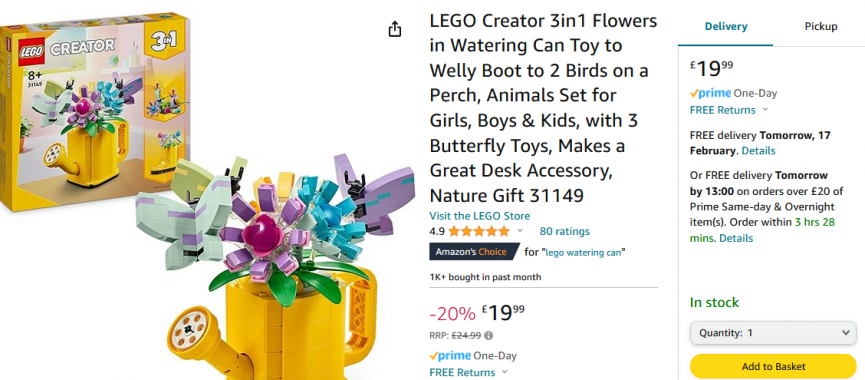Expand FREE Returns below price
This screenshot has width=865, height=380.
tap(469, 372)
